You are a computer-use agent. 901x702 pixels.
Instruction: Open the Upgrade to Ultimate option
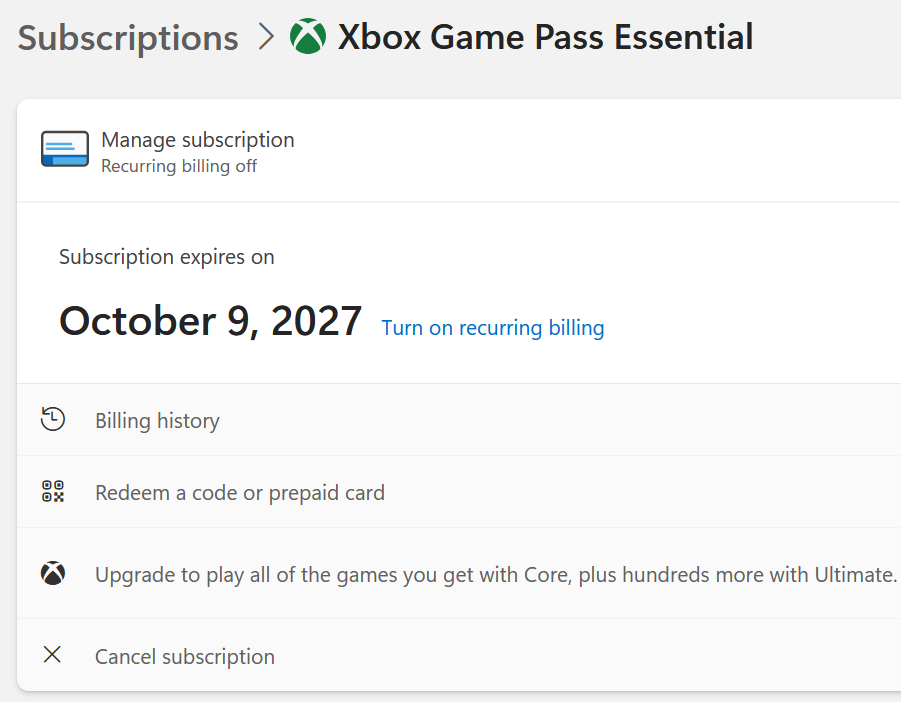tap(495, 575)
